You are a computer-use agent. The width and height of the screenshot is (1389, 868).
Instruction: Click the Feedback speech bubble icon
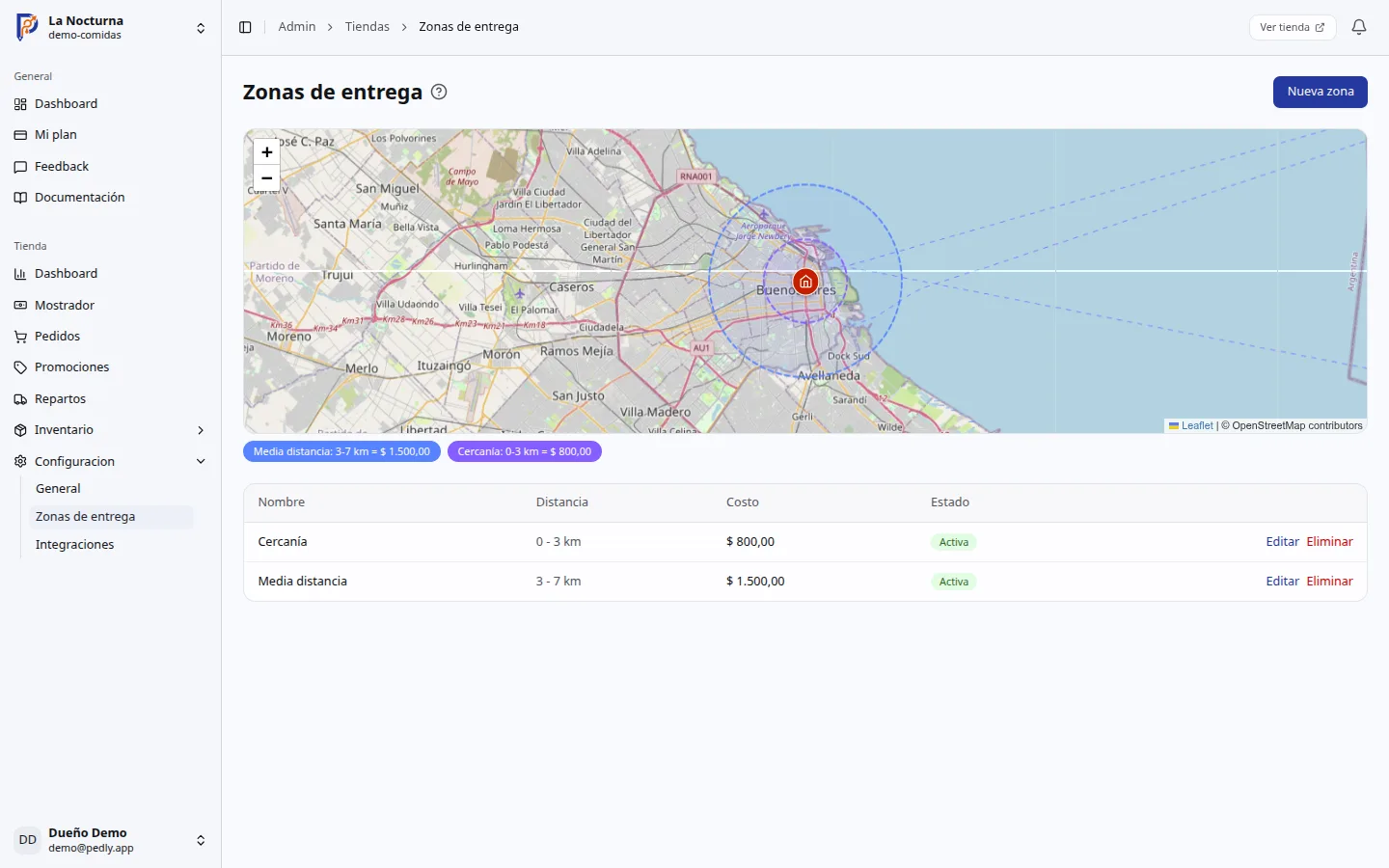point(20,167)
